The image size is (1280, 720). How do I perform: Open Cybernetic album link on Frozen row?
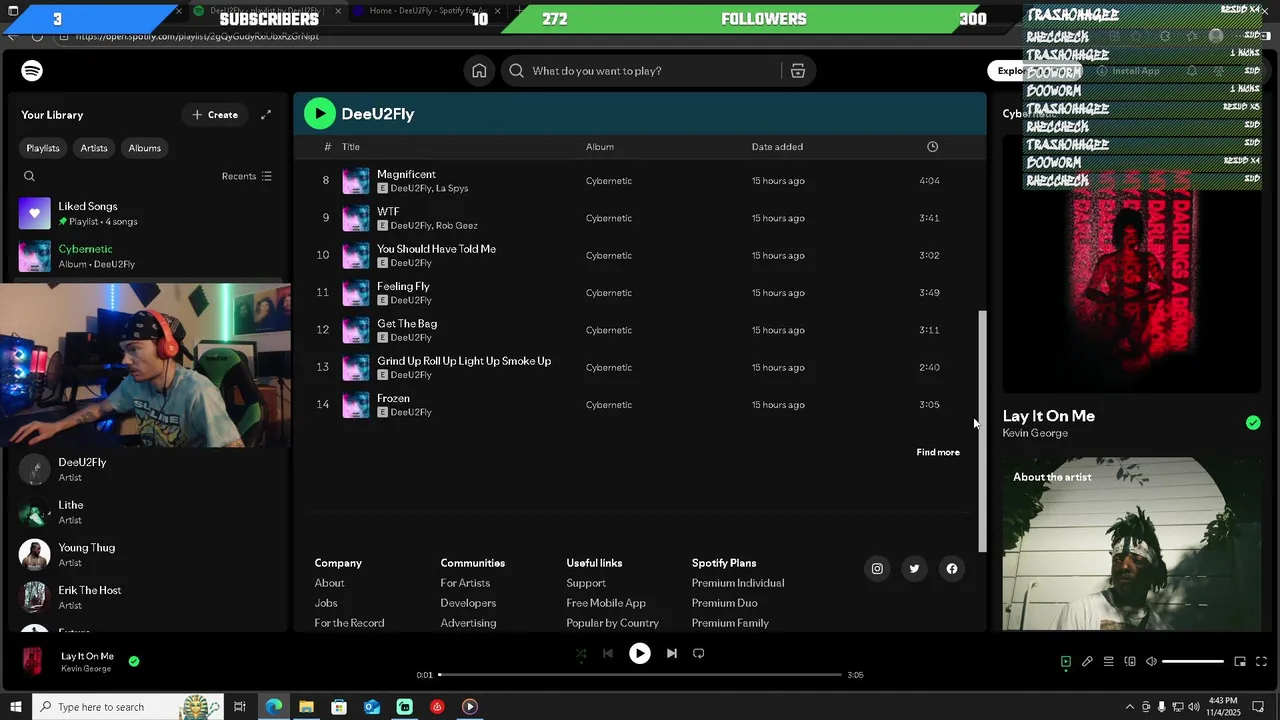[x=609, y=405]
